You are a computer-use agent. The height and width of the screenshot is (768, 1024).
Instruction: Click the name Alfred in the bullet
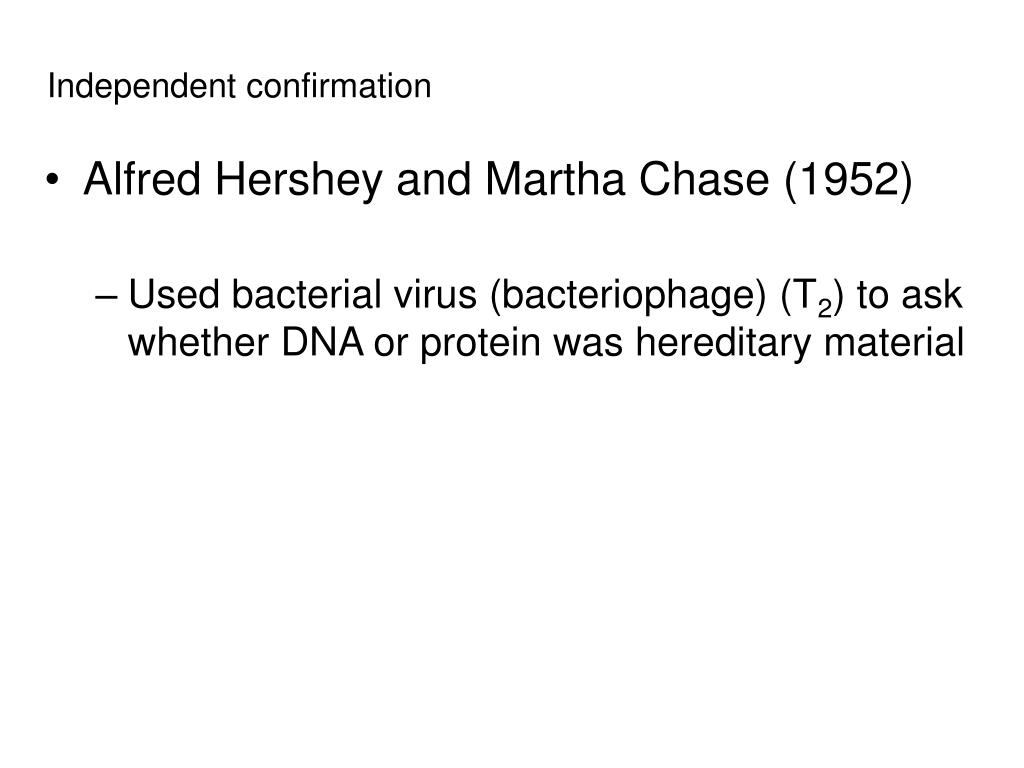point(142,179)
